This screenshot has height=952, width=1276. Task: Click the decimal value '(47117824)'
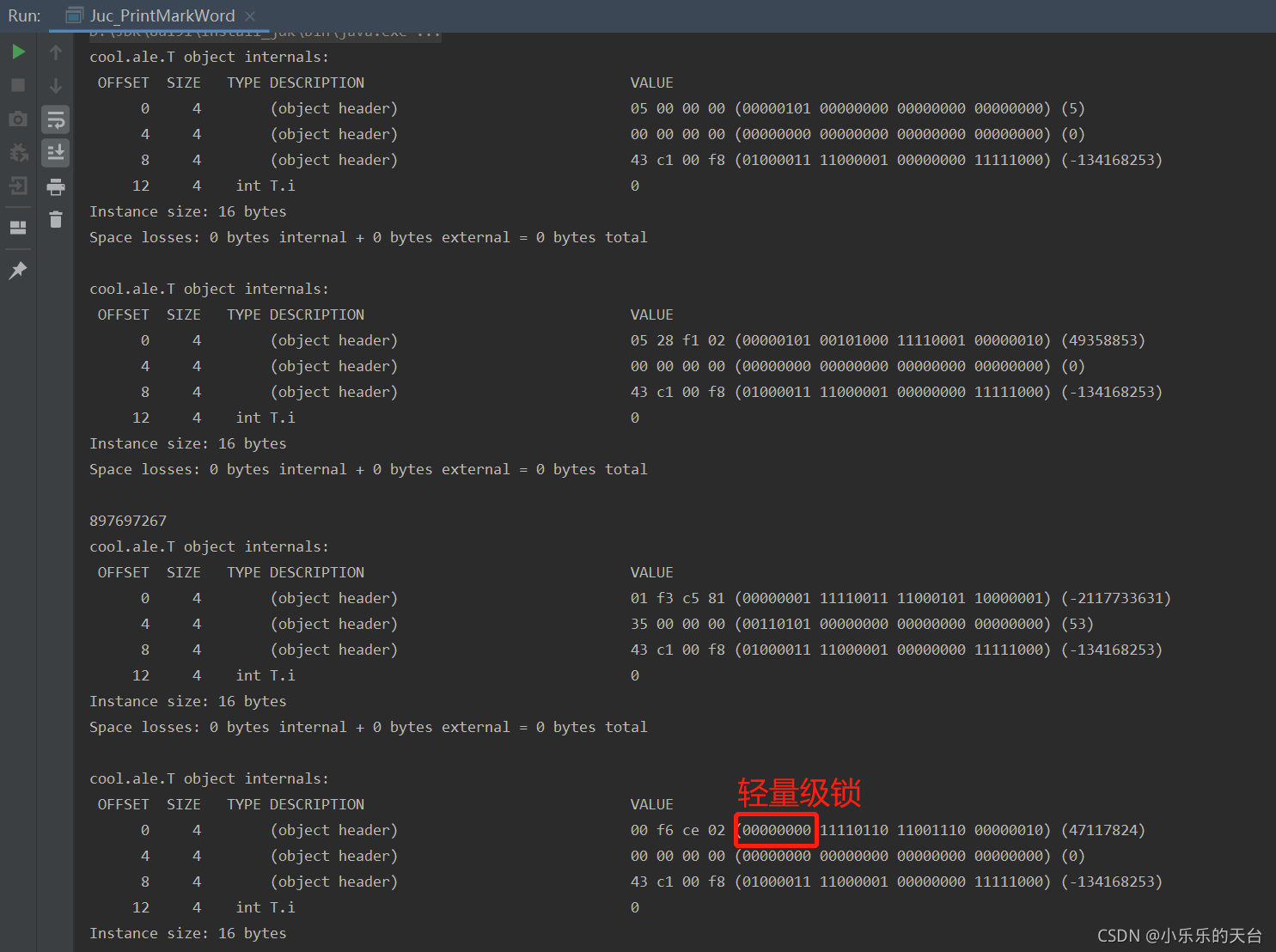click(x=1103, y=830)
